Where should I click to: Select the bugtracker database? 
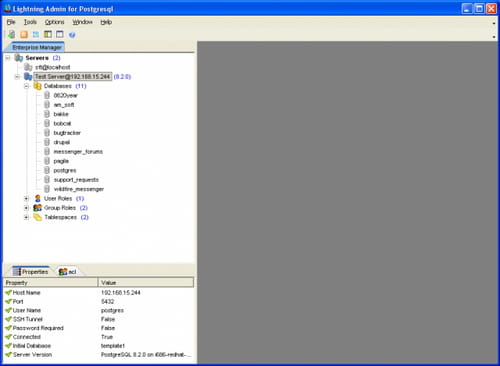coord(67,133)
